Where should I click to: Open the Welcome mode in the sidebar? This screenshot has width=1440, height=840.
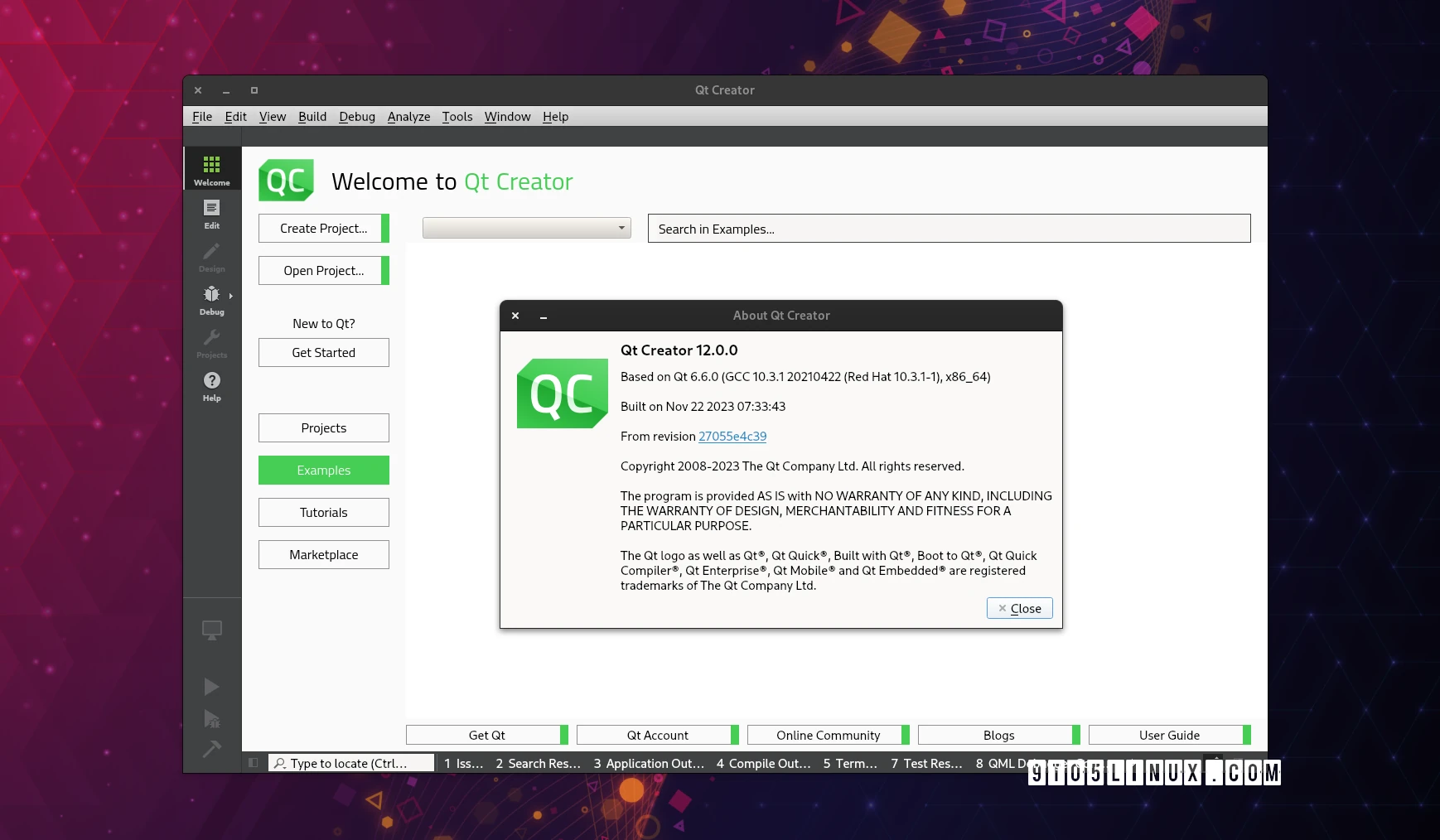[x=211, y=168]
